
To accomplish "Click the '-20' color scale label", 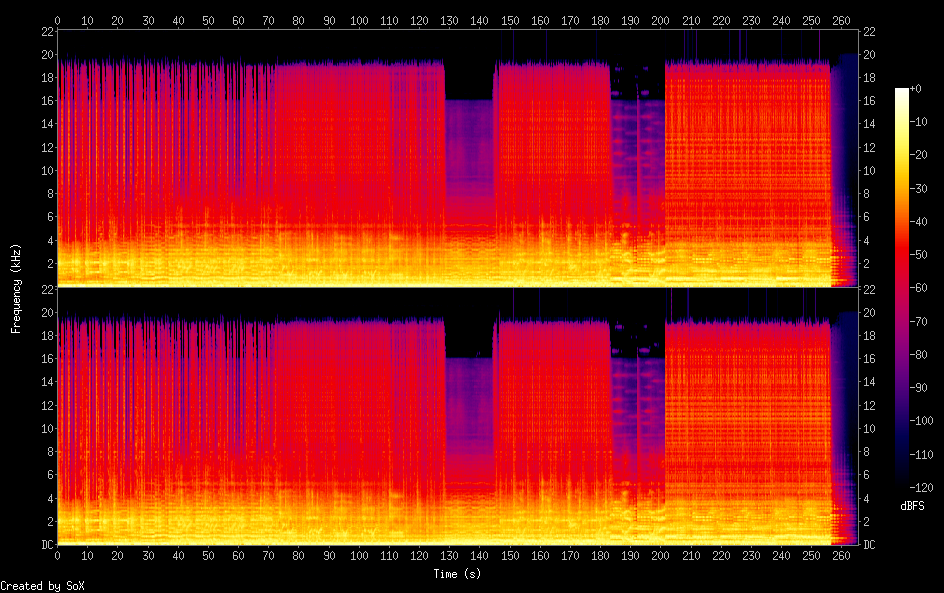I will (919, 155).
